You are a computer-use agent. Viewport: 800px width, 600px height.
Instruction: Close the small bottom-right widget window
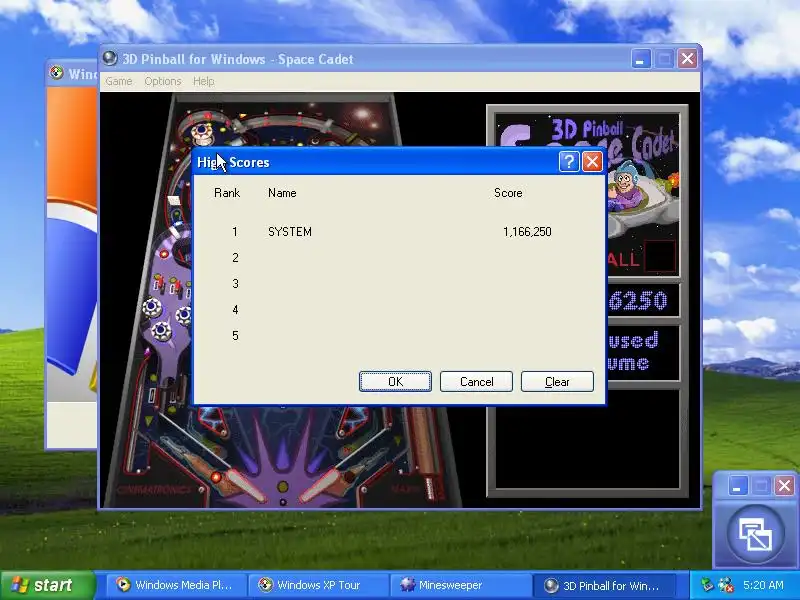point(785,485)
